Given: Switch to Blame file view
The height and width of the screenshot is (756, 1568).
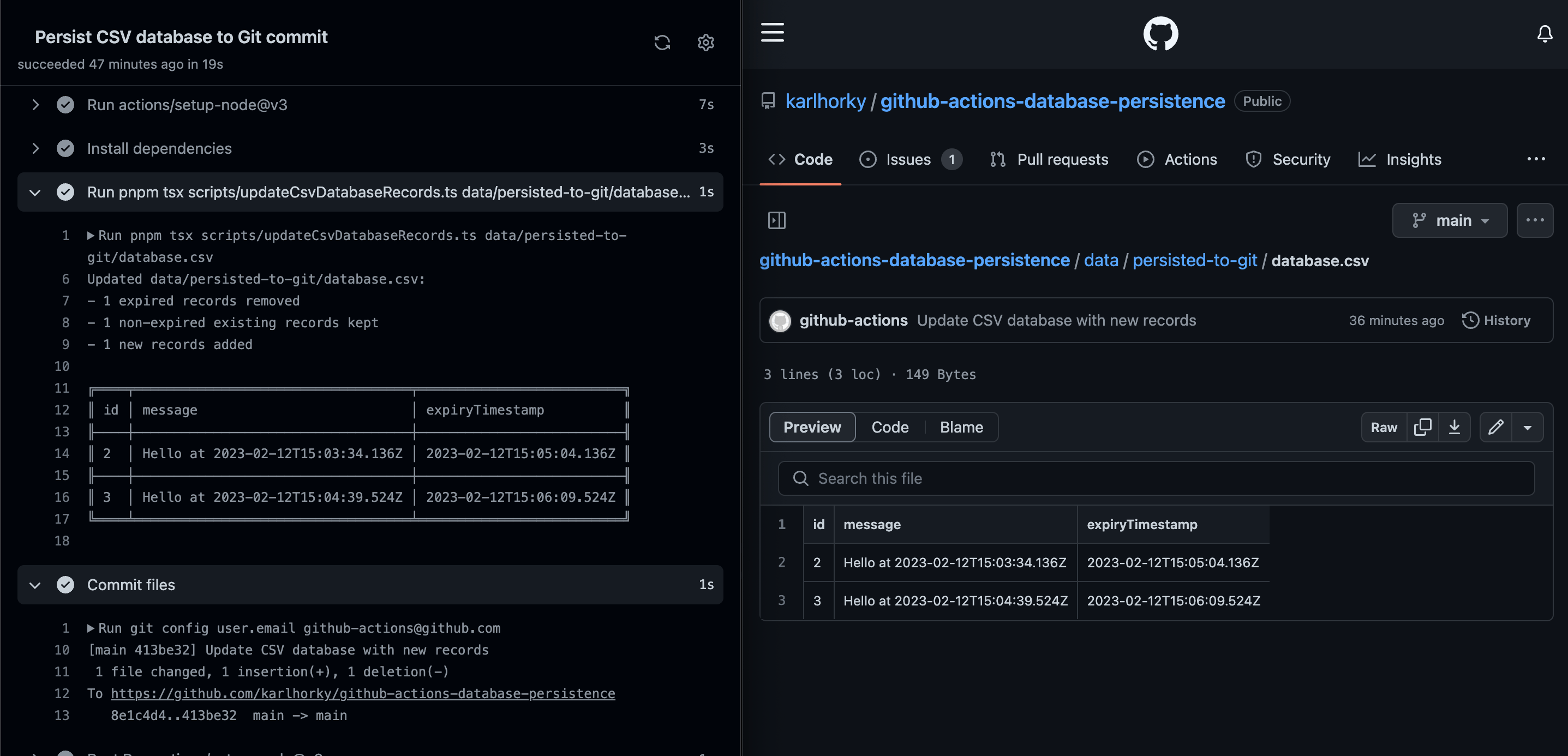Looking at the screenshot, I should 961,427.
